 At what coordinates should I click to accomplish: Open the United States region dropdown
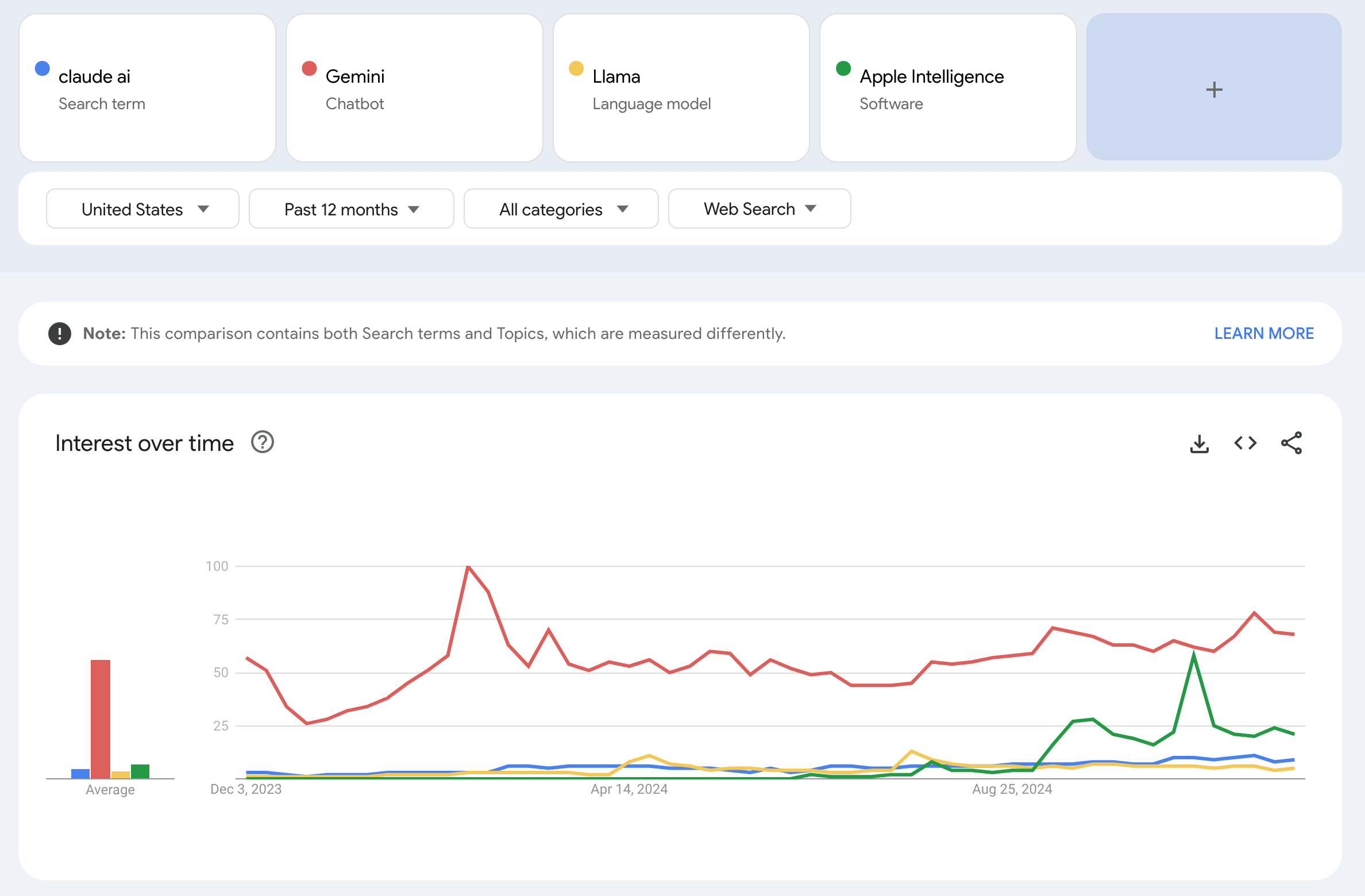[142, 209]
